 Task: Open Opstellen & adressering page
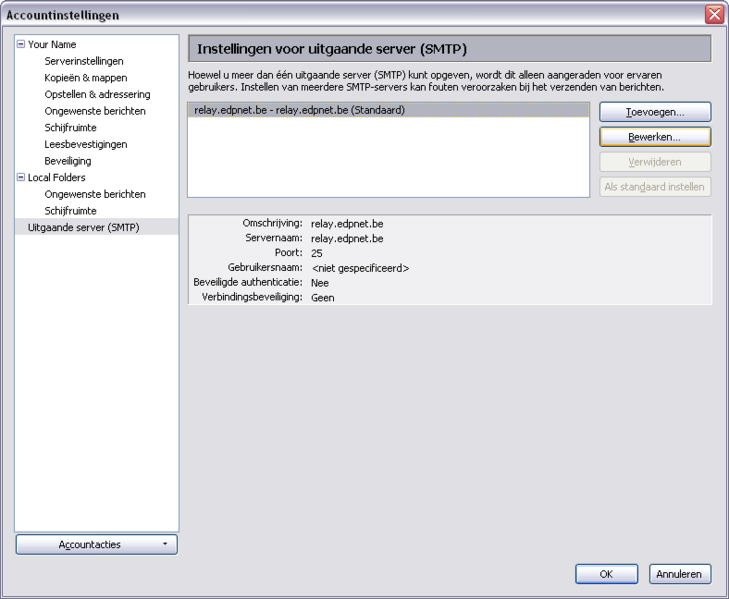97,94
